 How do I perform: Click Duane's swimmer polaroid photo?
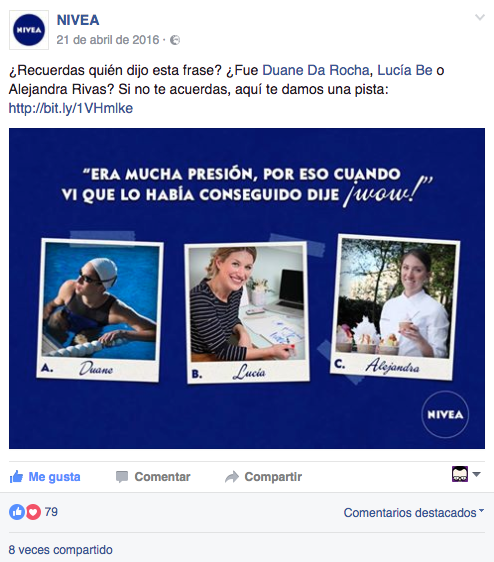[100, 310]
